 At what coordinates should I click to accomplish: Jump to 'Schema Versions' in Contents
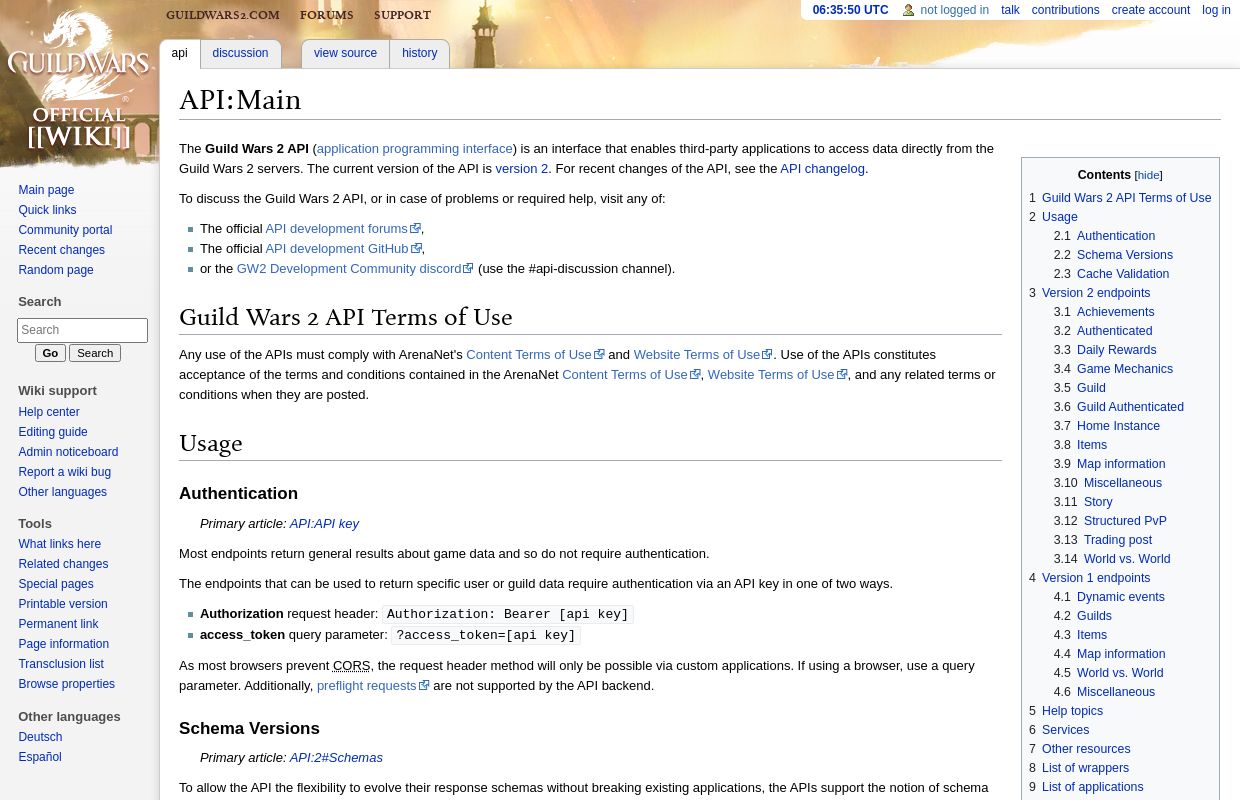(1125, 255)
